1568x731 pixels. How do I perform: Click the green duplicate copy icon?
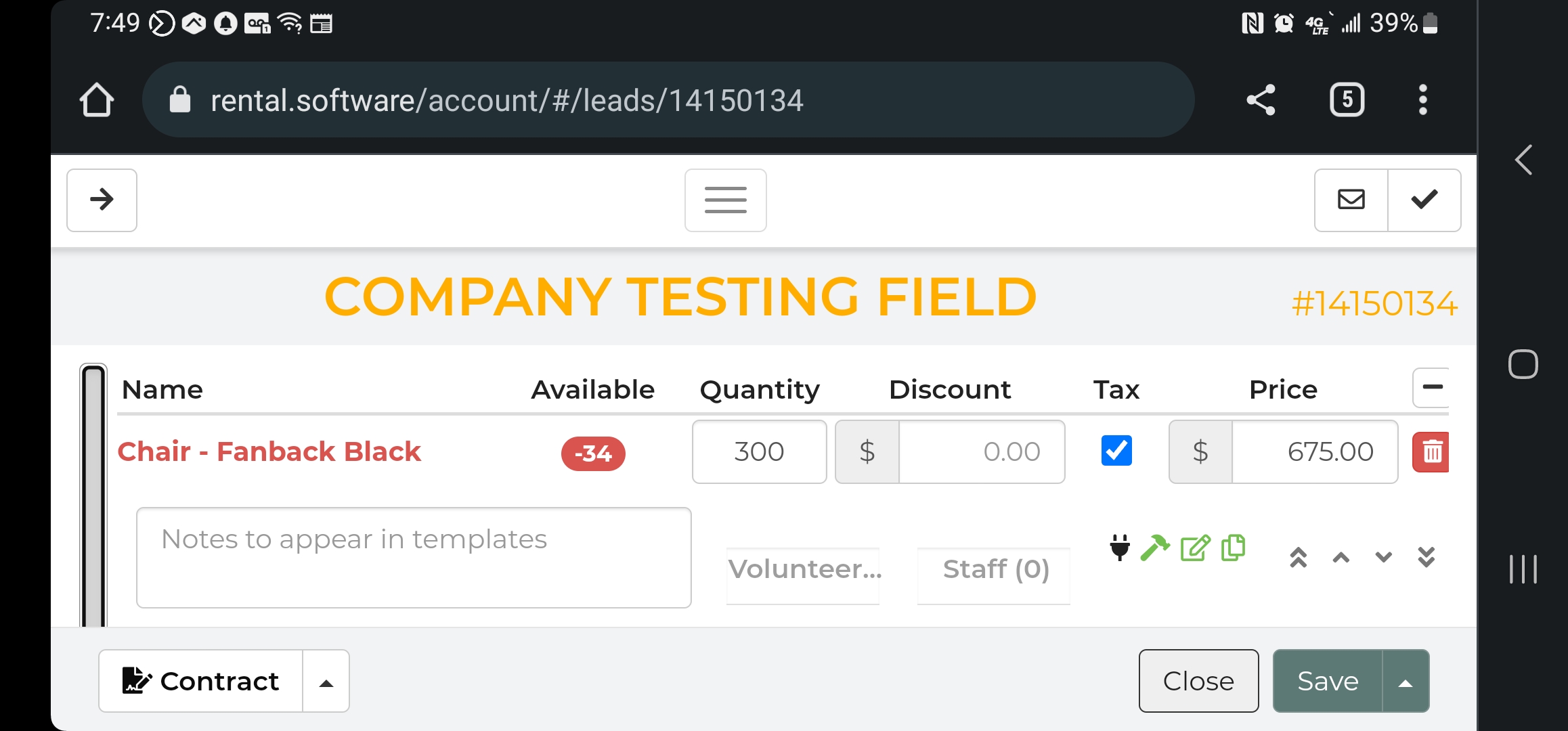pyautogui.click(x=1233, y=547)
